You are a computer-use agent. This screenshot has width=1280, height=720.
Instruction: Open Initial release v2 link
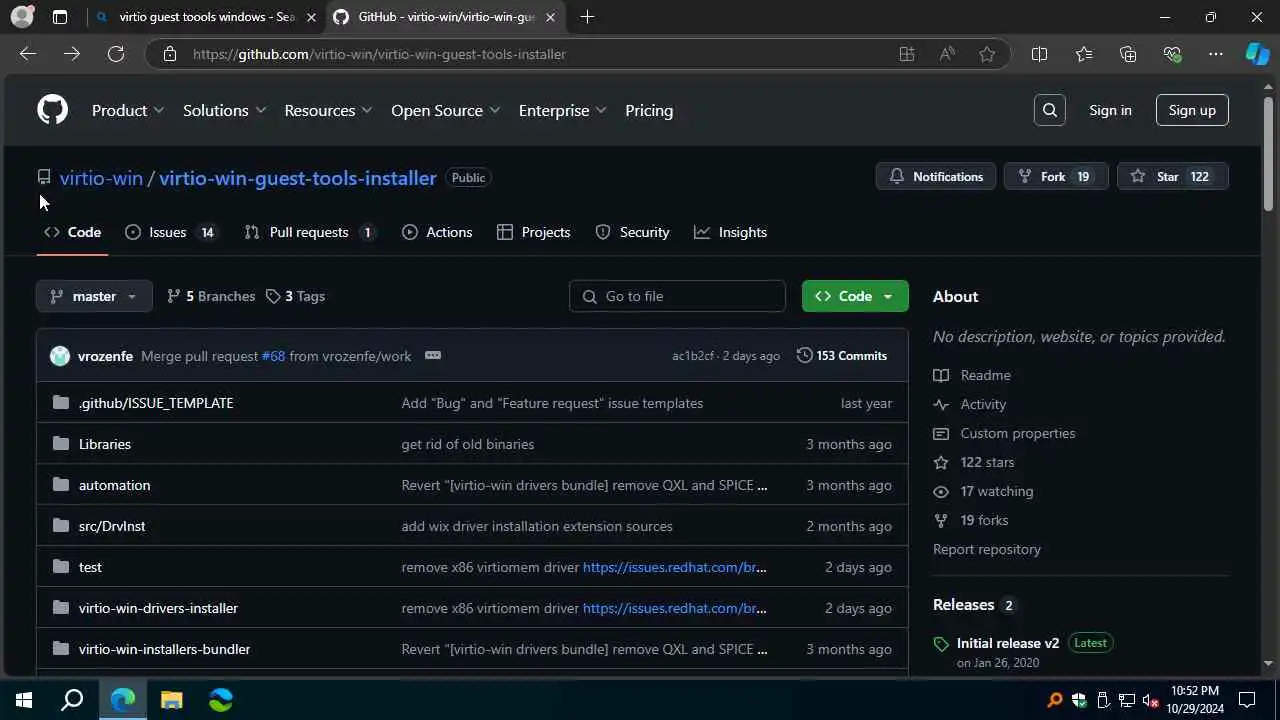[1007, 643]
